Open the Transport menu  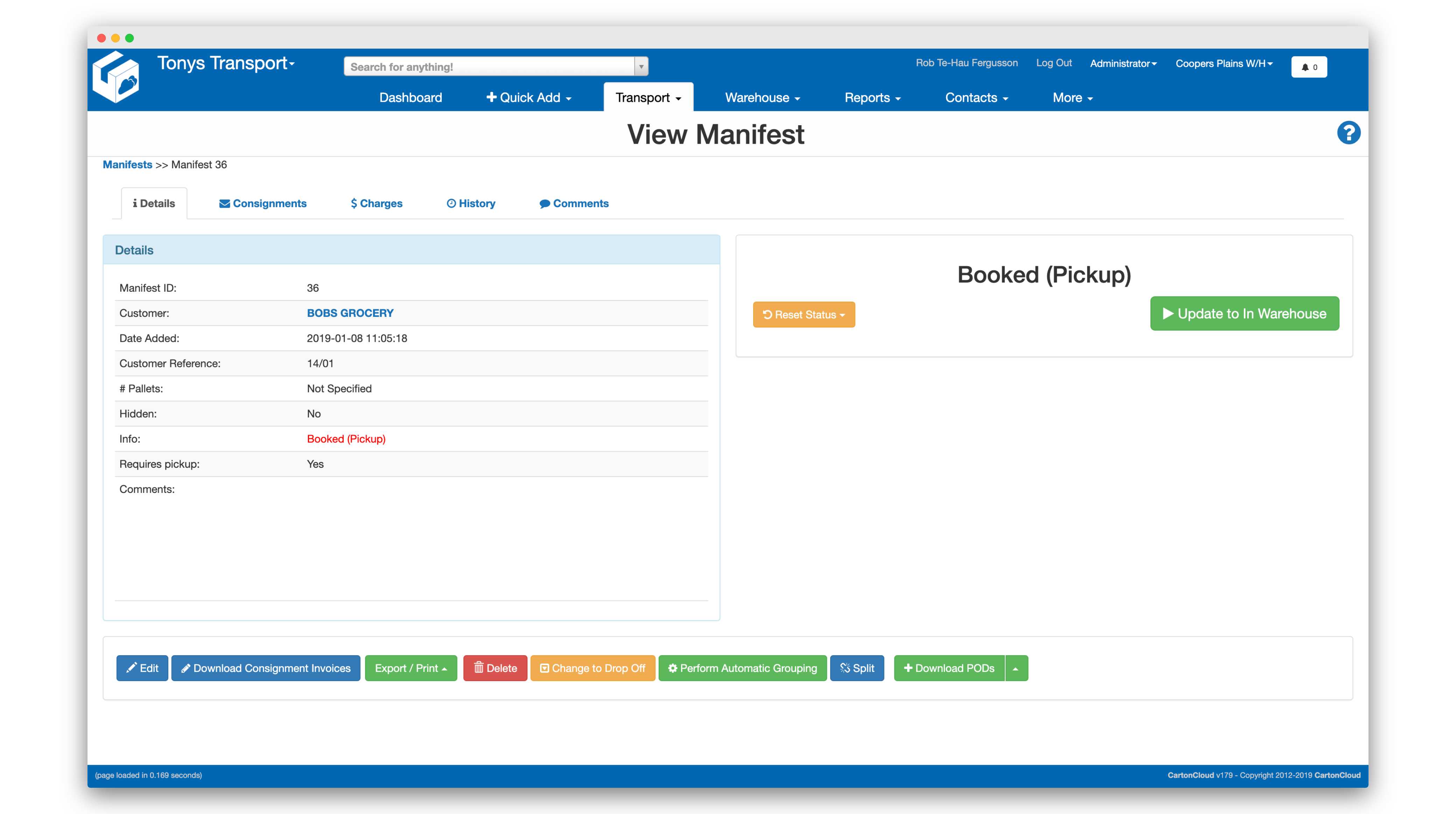pyautogui.click(x=648, y=97)
